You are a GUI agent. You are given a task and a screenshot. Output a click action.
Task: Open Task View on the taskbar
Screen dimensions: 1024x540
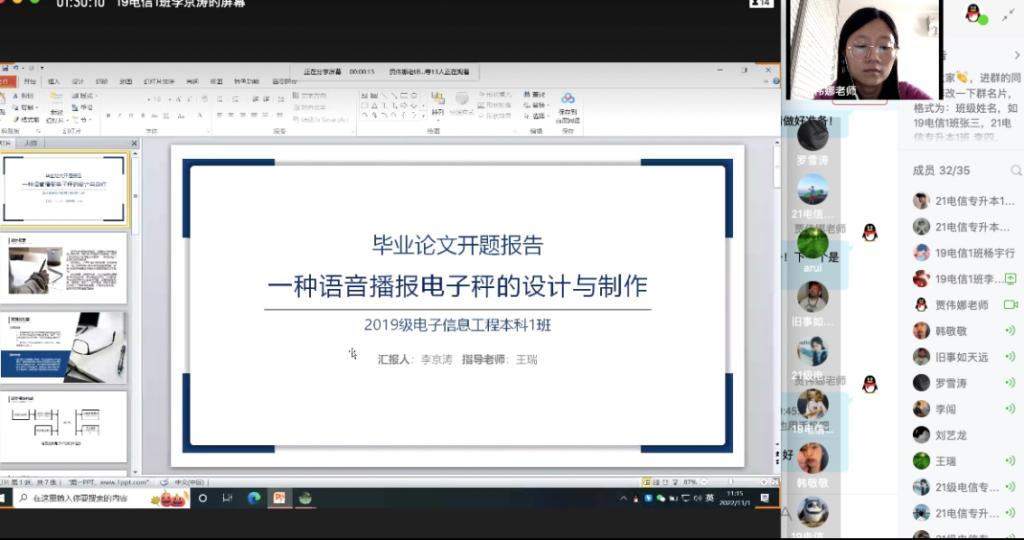227,497
